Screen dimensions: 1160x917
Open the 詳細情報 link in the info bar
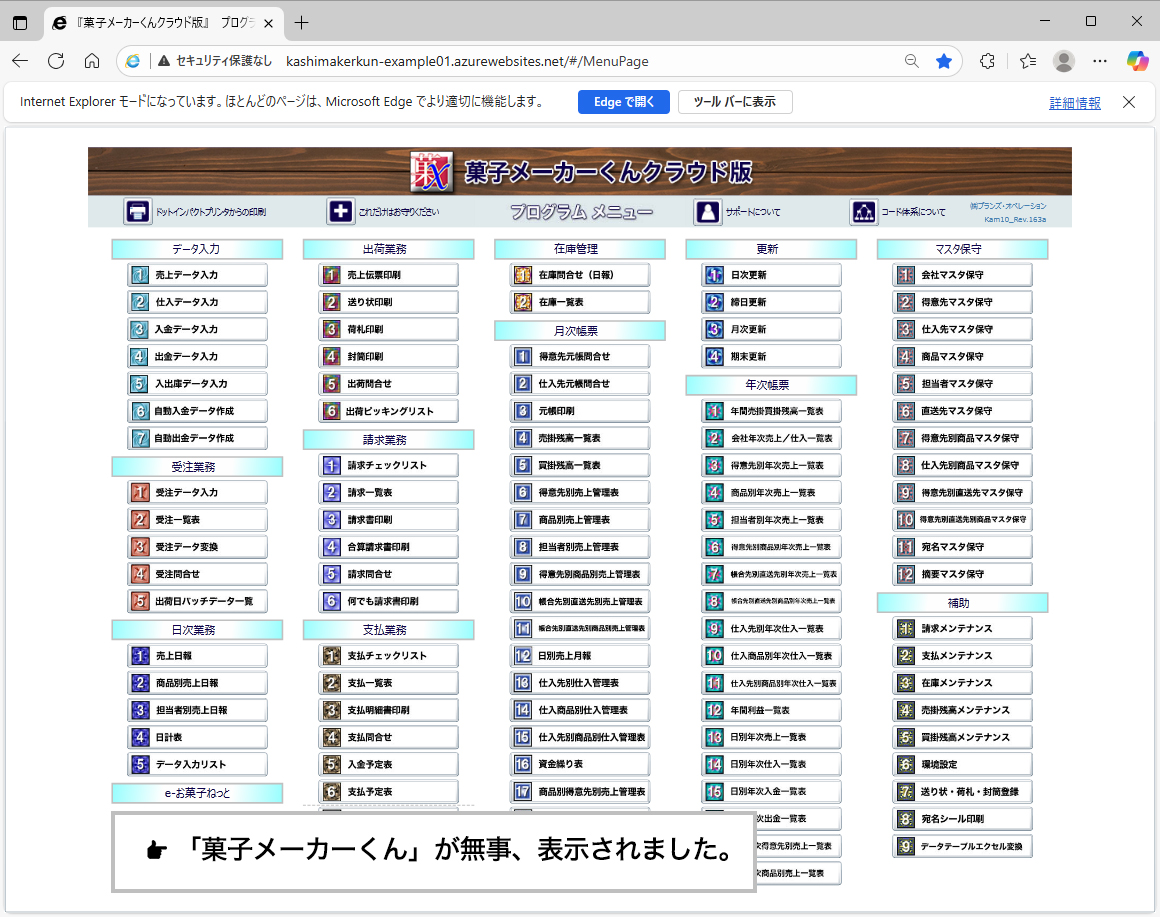(1074, 103)
